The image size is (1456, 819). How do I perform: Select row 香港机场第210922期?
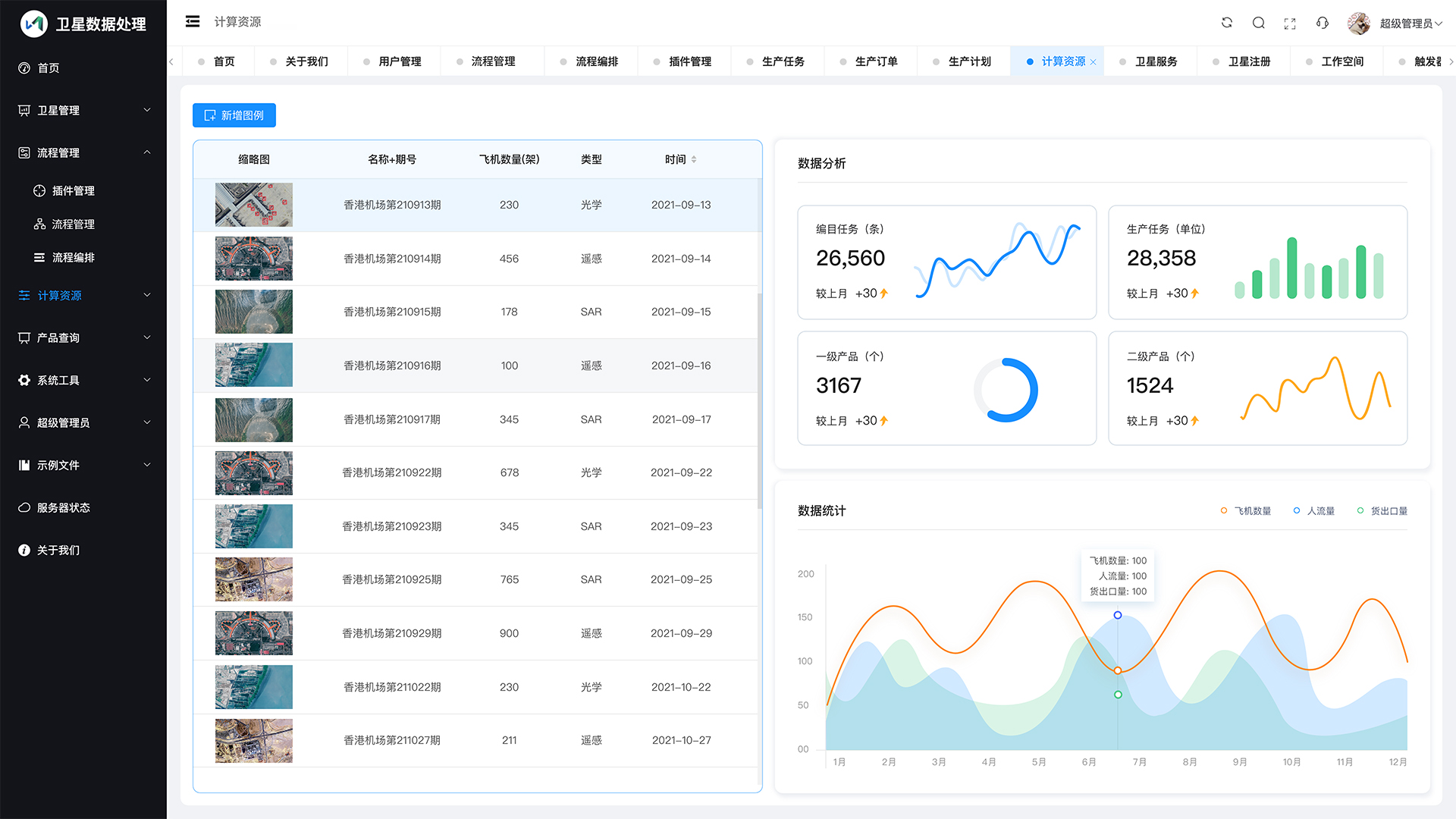pyautogui.click(x=475, y=472)
